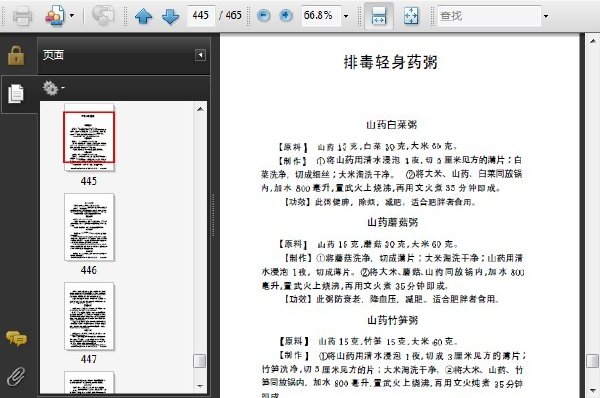Viewport: 600px width, 398px height.
Task: Open the thumbnail options gear menu
Action: (53, 88)
